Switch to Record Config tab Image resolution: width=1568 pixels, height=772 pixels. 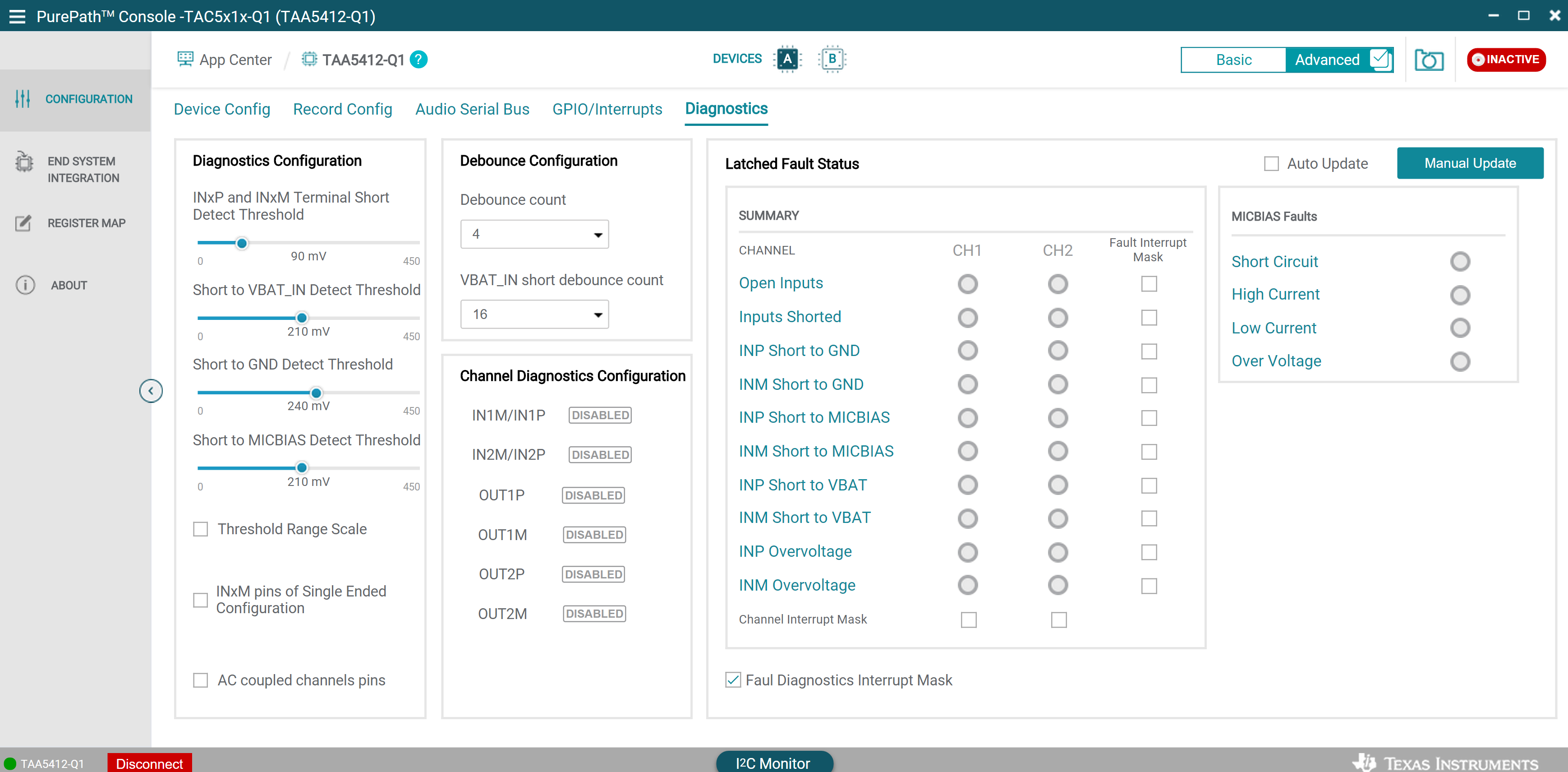[342, 109]
